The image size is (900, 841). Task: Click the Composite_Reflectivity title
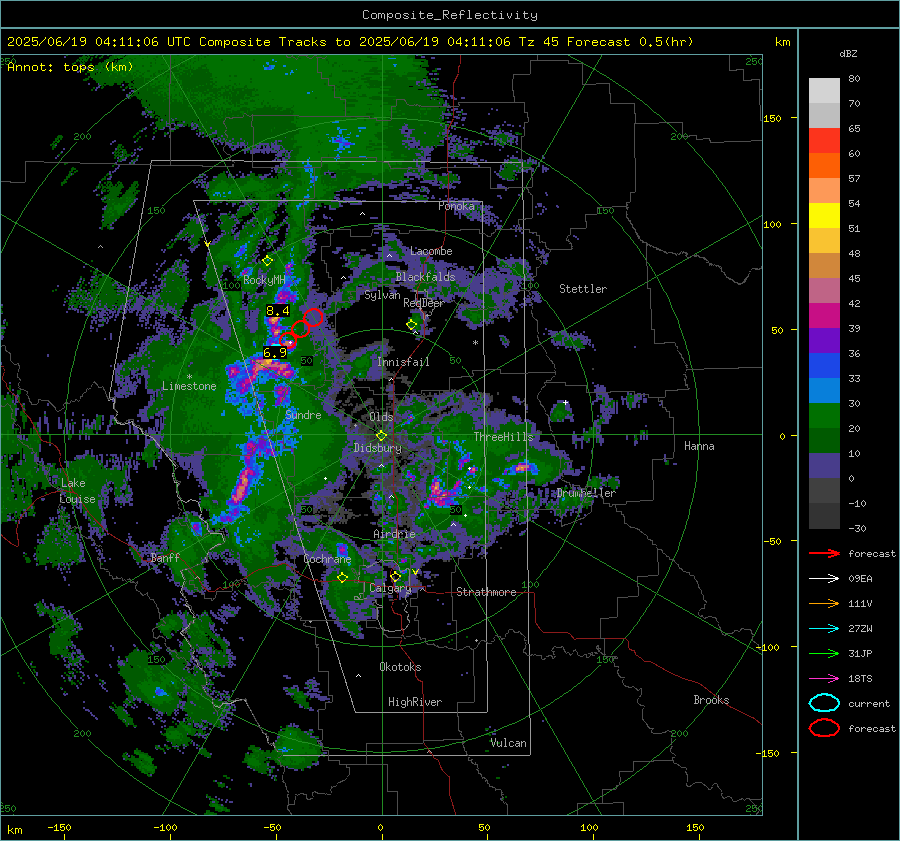point(449,15)
